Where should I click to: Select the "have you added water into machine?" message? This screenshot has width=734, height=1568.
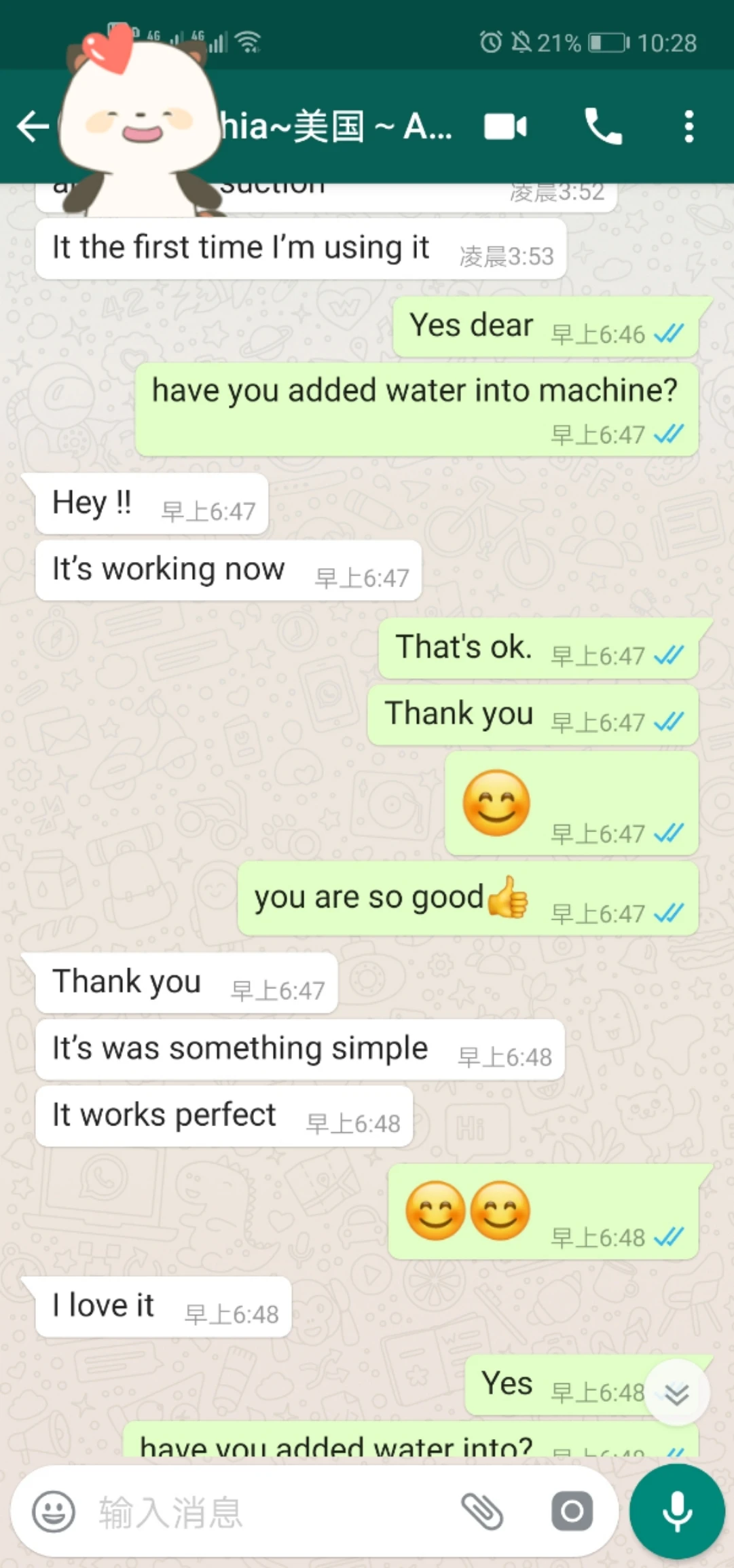[416, 409]
